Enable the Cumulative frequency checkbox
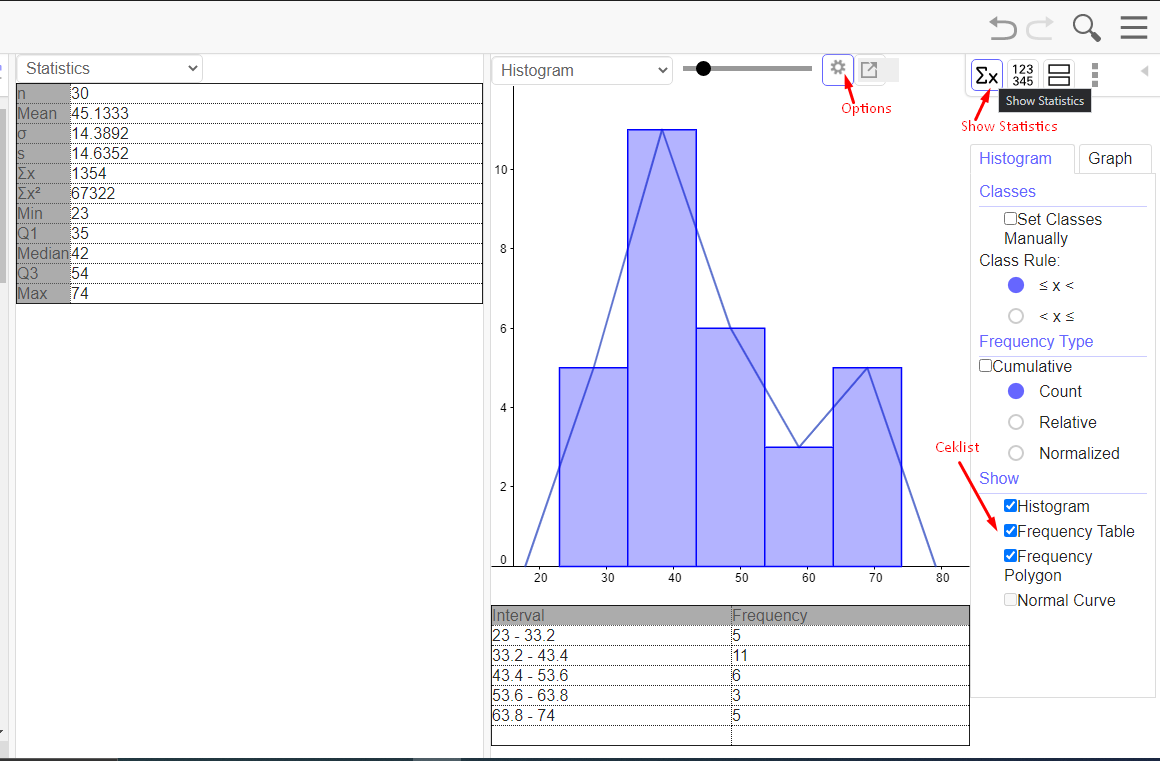The image size is (1160, 761). [985, 365]
